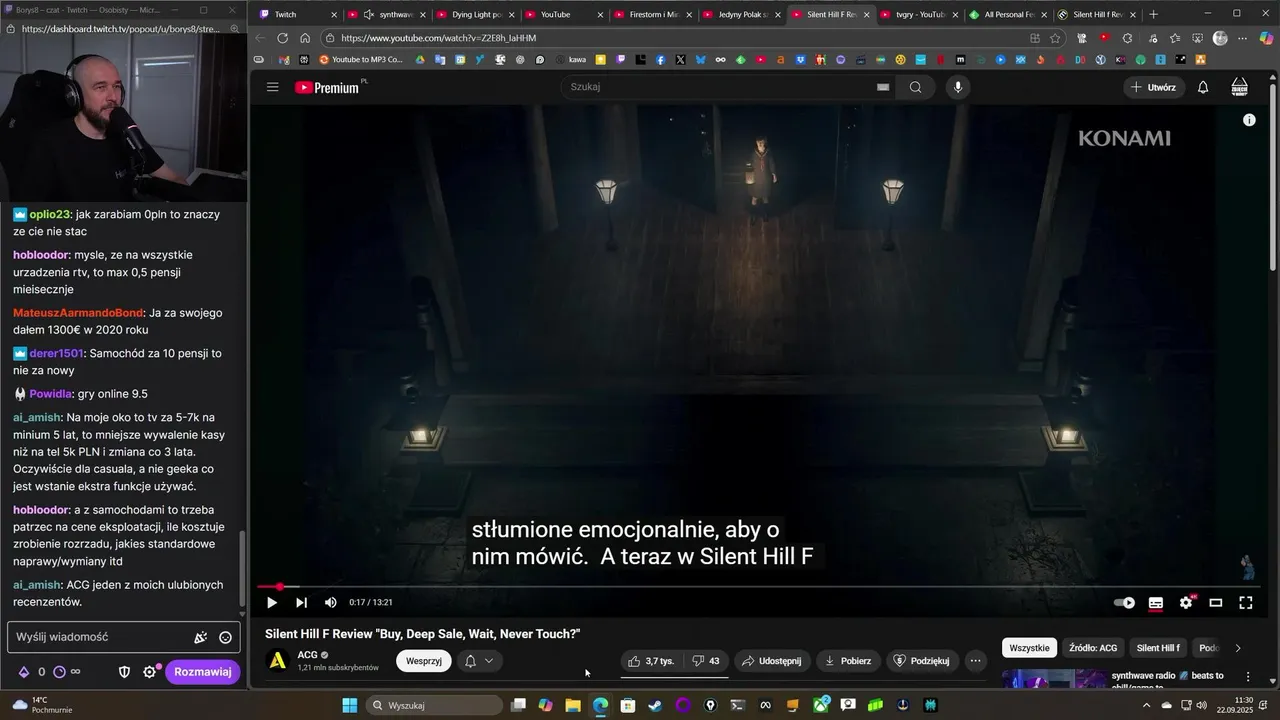Open player settings gear

(x=1186, y=603)
